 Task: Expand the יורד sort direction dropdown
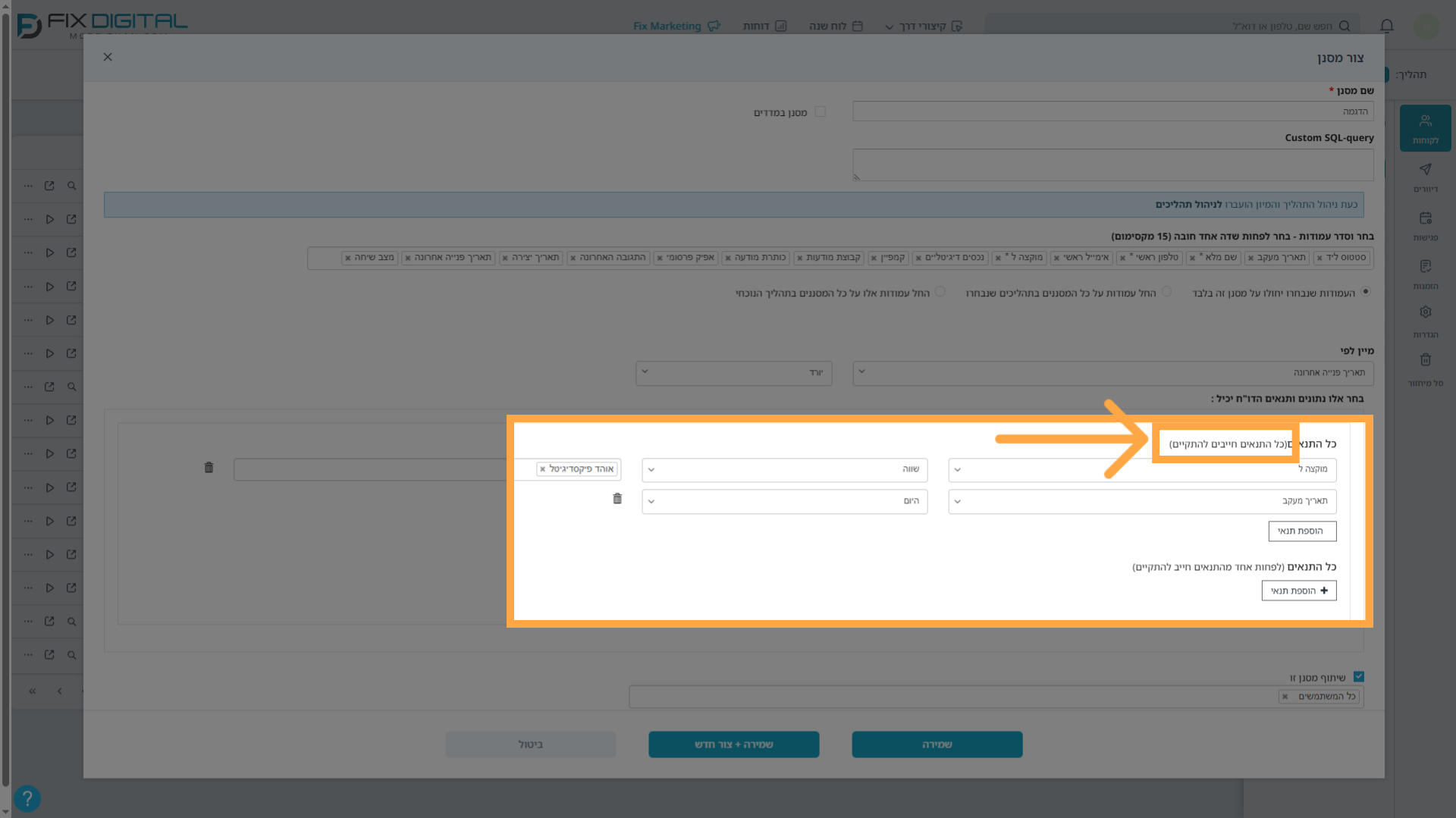pos(734,373)
